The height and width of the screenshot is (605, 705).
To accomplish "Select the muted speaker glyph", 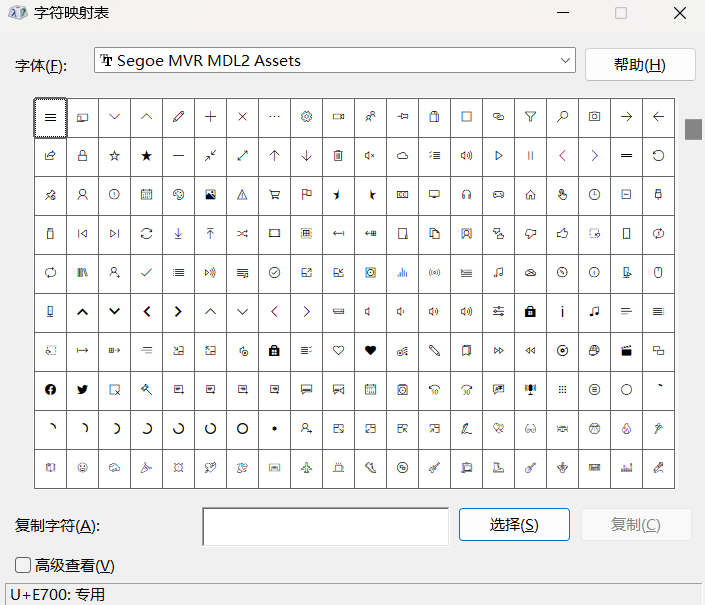I will (370, 156).
